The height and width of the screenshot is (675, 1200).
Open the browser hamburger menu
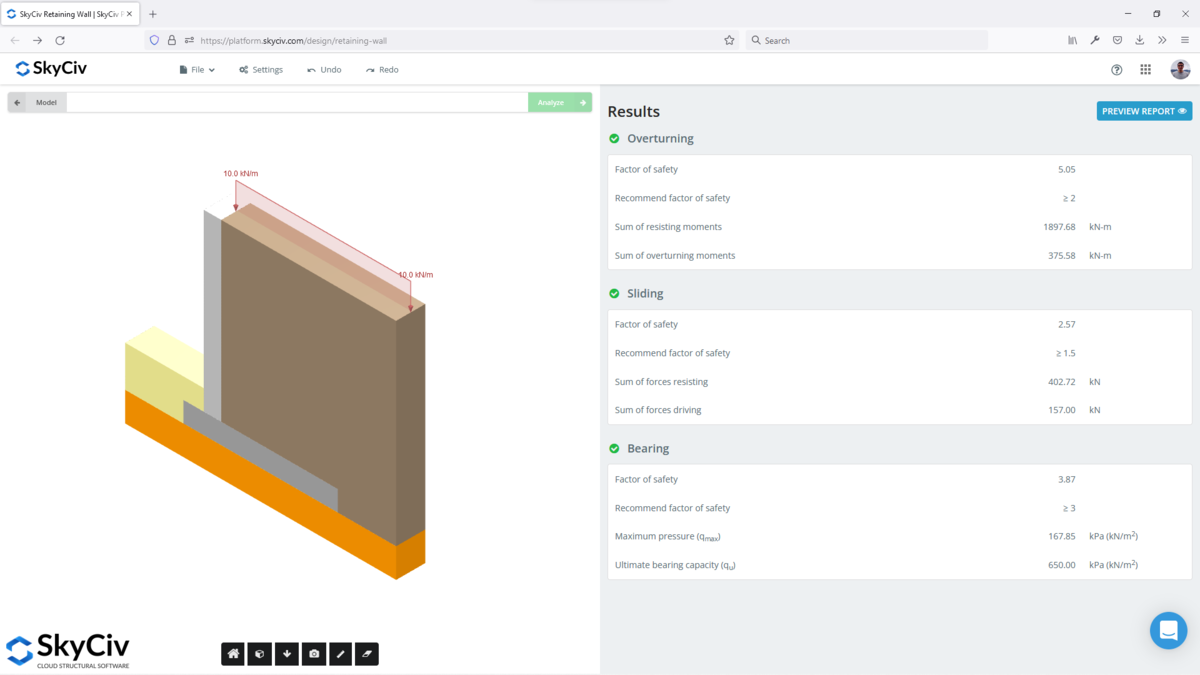[x=1184, y=40]
